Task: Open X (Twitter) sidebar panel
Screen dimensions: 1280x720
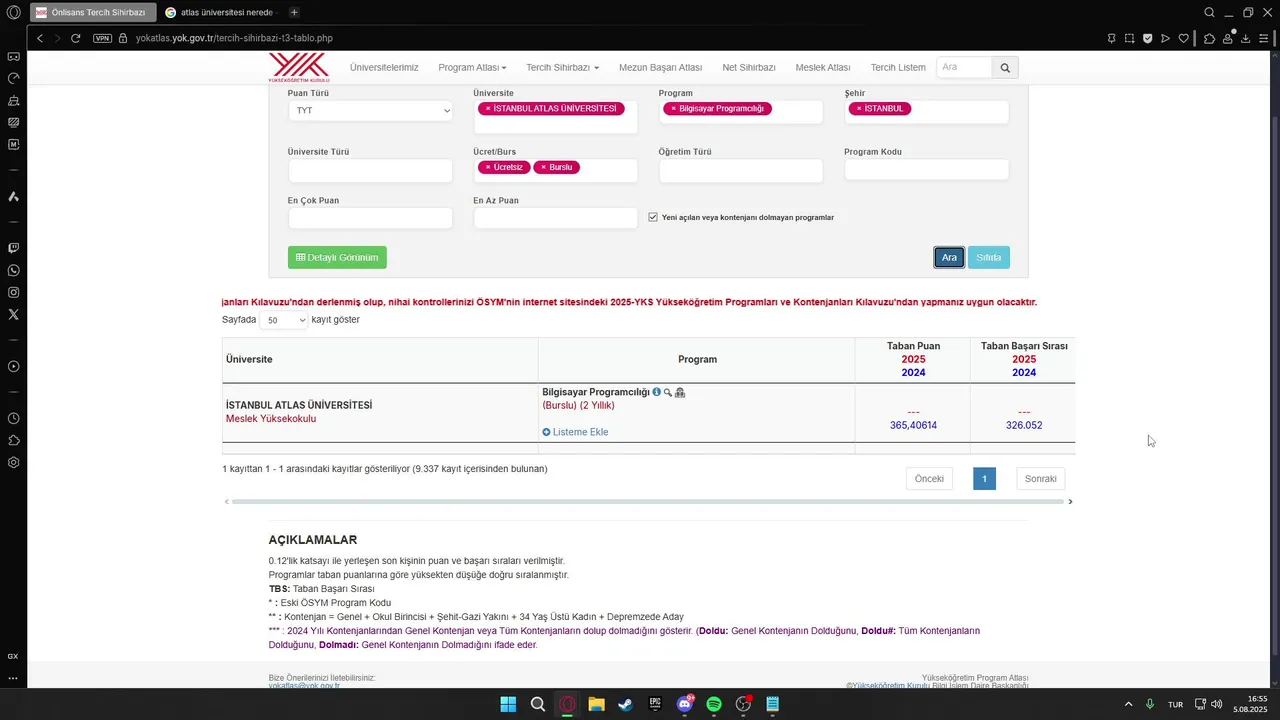Action: point(13,314)
